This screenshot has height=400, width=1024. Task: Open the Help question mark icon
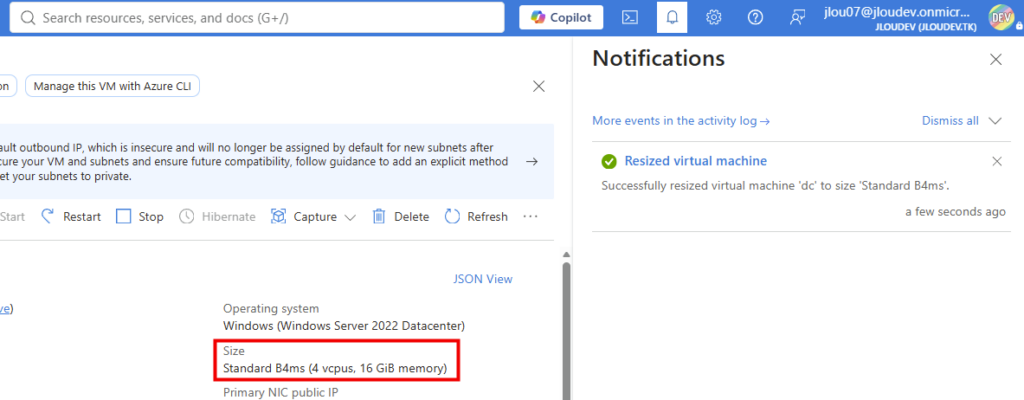click(755, 18)
